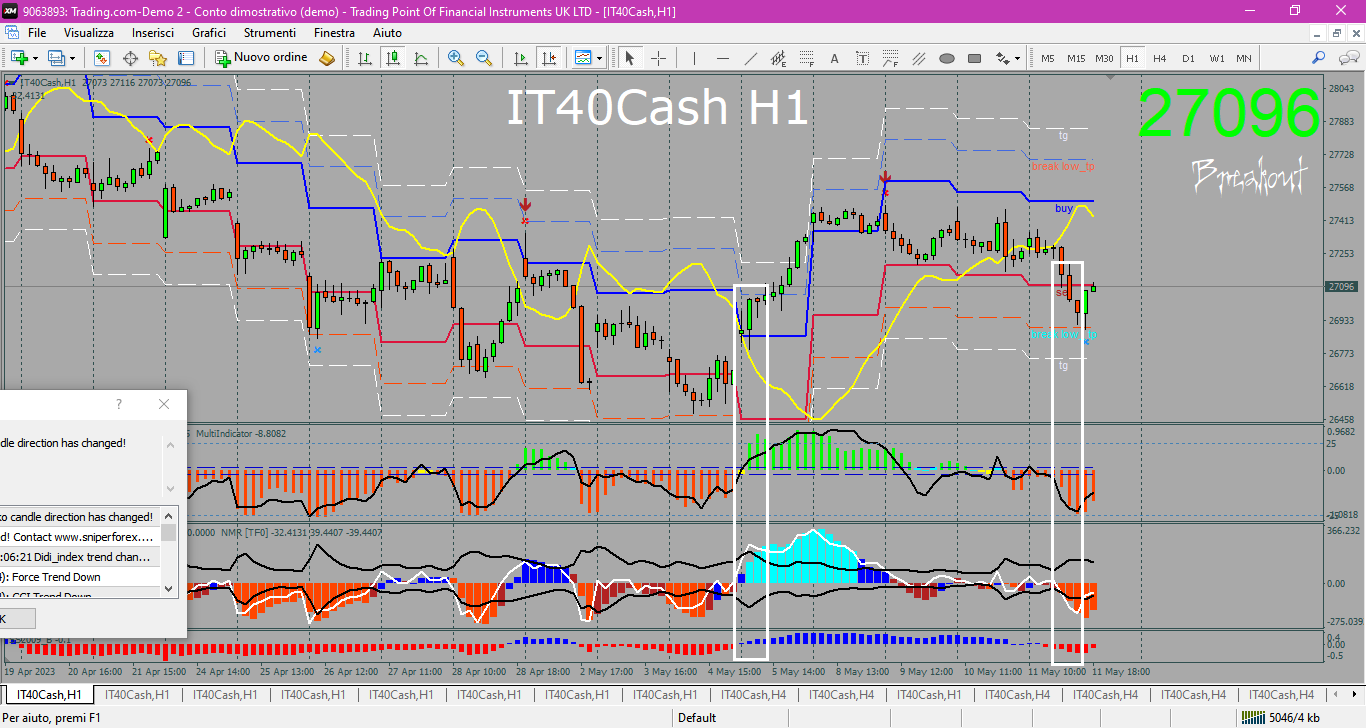Screen dimensions: 1366x728
Task: Expand the Profiles dropdown arrow
Action: coord(72,58)
